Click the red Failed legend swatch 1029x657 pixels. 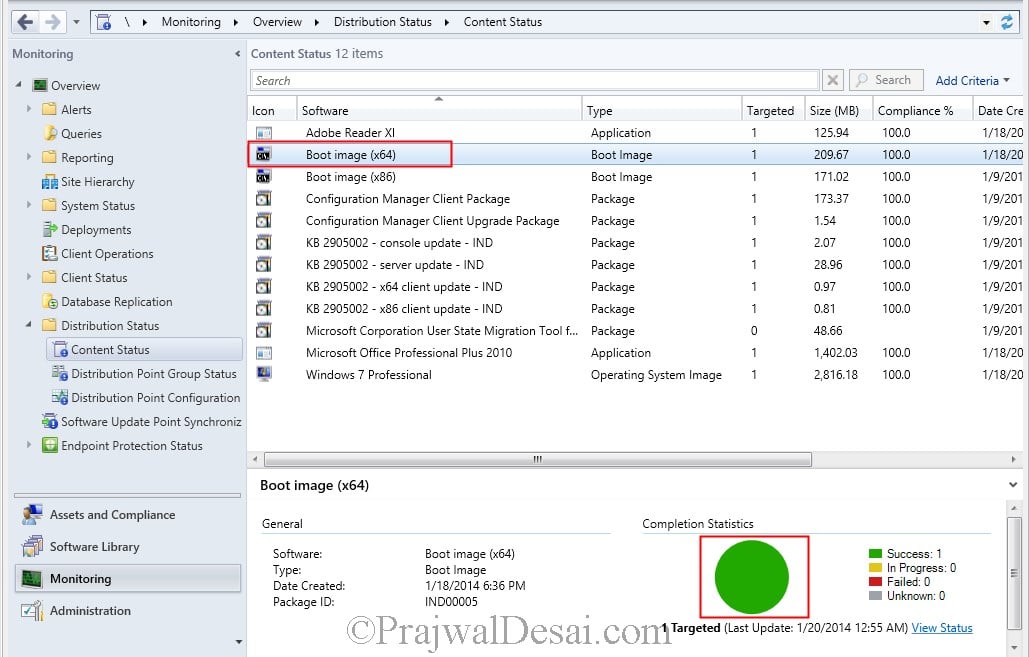click(x=875, y=582)
